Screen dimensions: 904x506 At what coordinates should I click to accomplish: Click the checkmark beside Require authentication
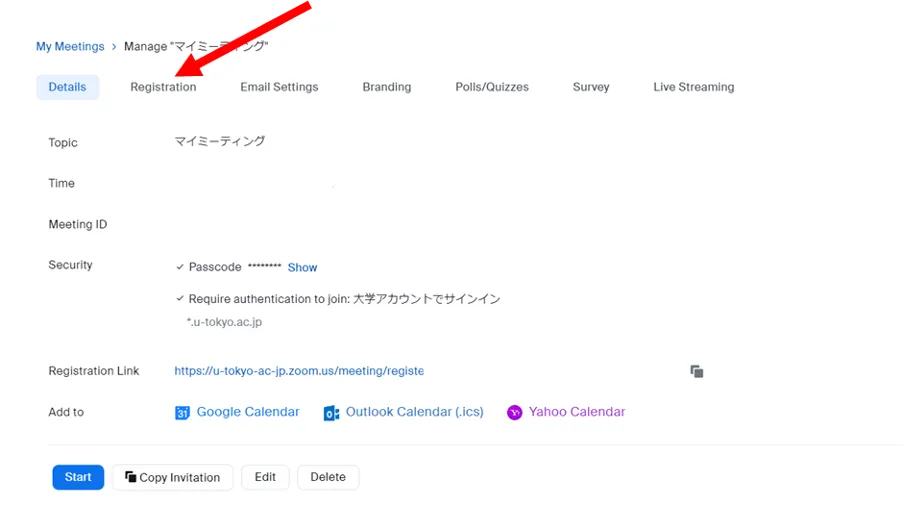tap(180, 298)
